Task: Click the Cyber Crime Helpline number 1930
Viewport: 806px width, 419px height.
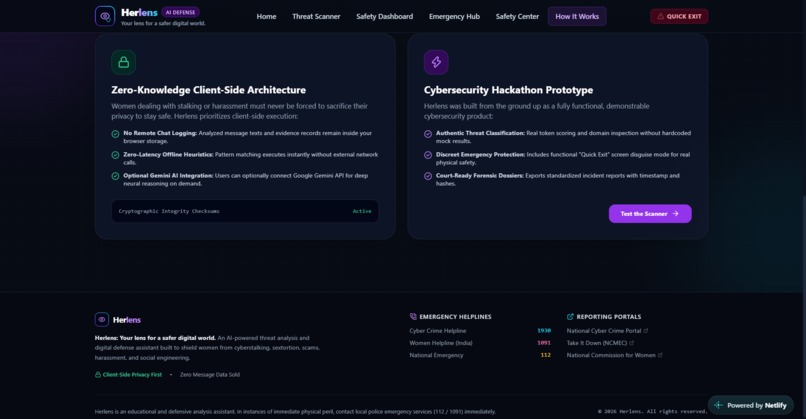Action: [544, 331]
